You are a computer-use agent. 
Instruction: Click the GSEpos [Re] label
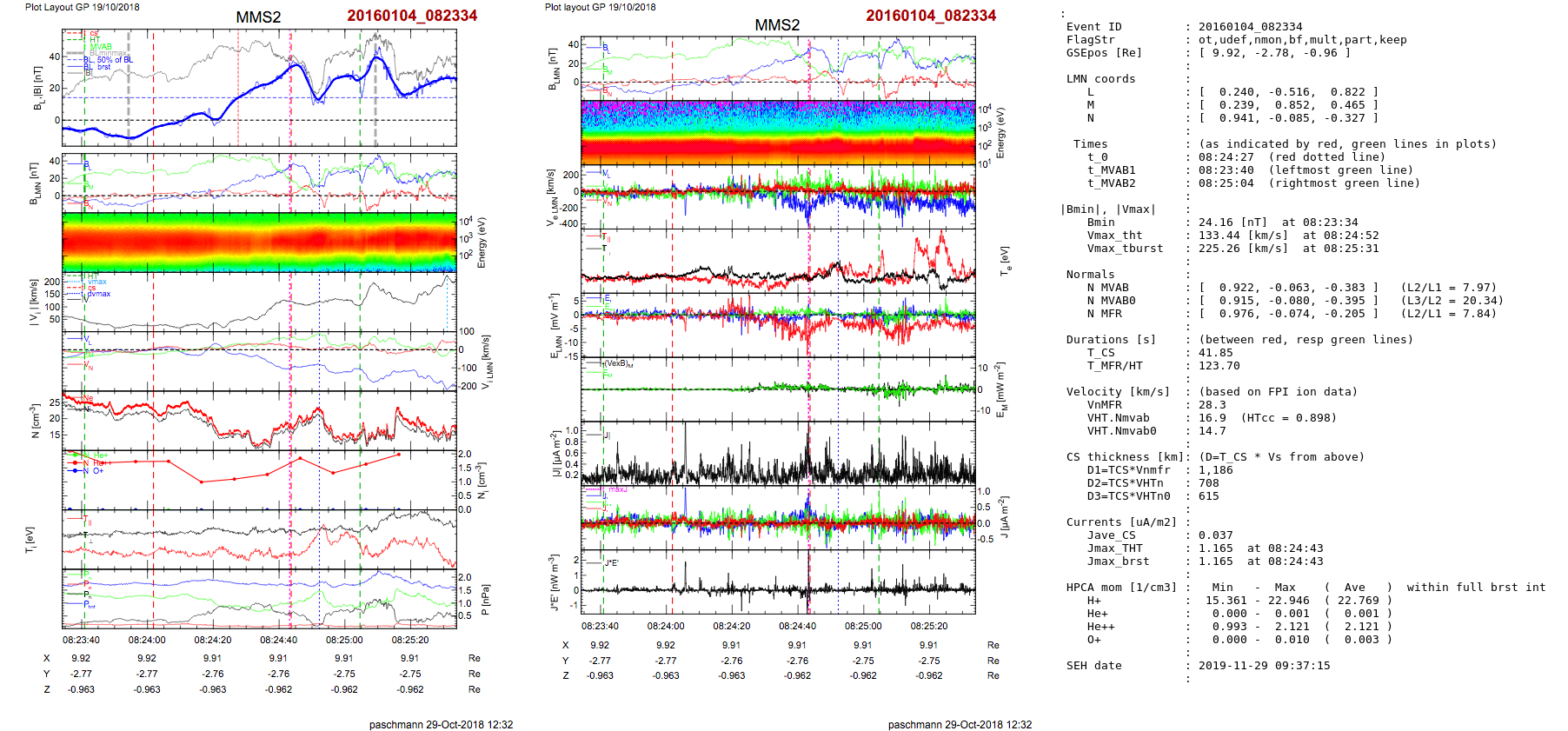click(1104, 53)
